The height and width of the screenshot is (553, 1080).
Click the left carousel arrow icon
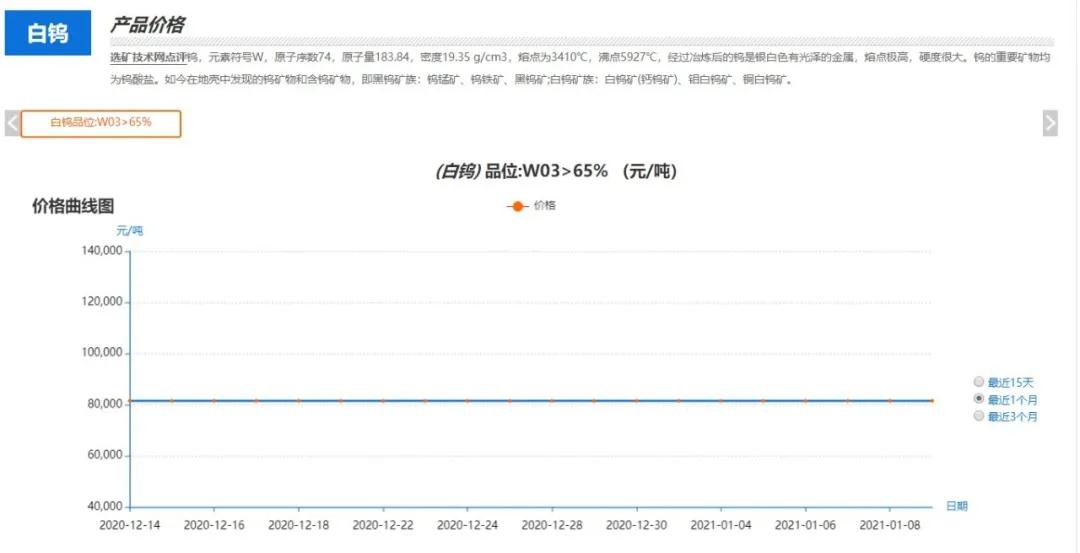tap(12, 123)
